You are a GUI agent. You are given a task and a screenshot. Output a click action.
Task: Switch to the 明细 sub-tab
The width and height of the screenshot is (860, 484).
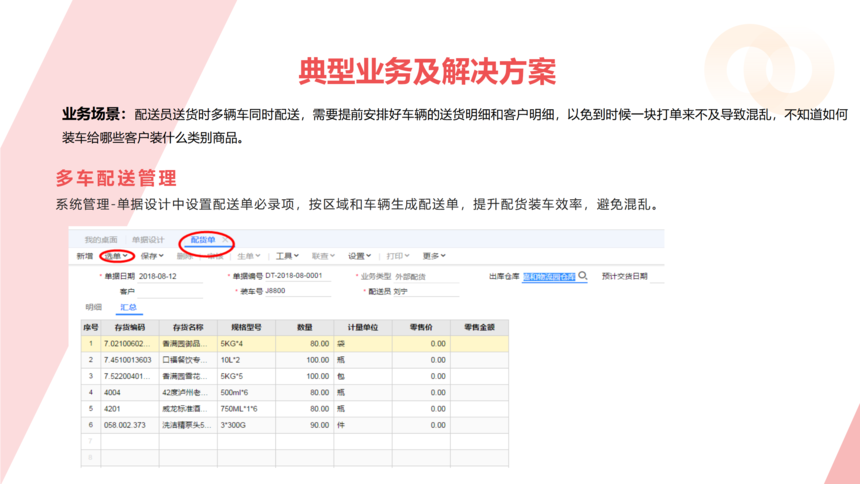point(94,307)
